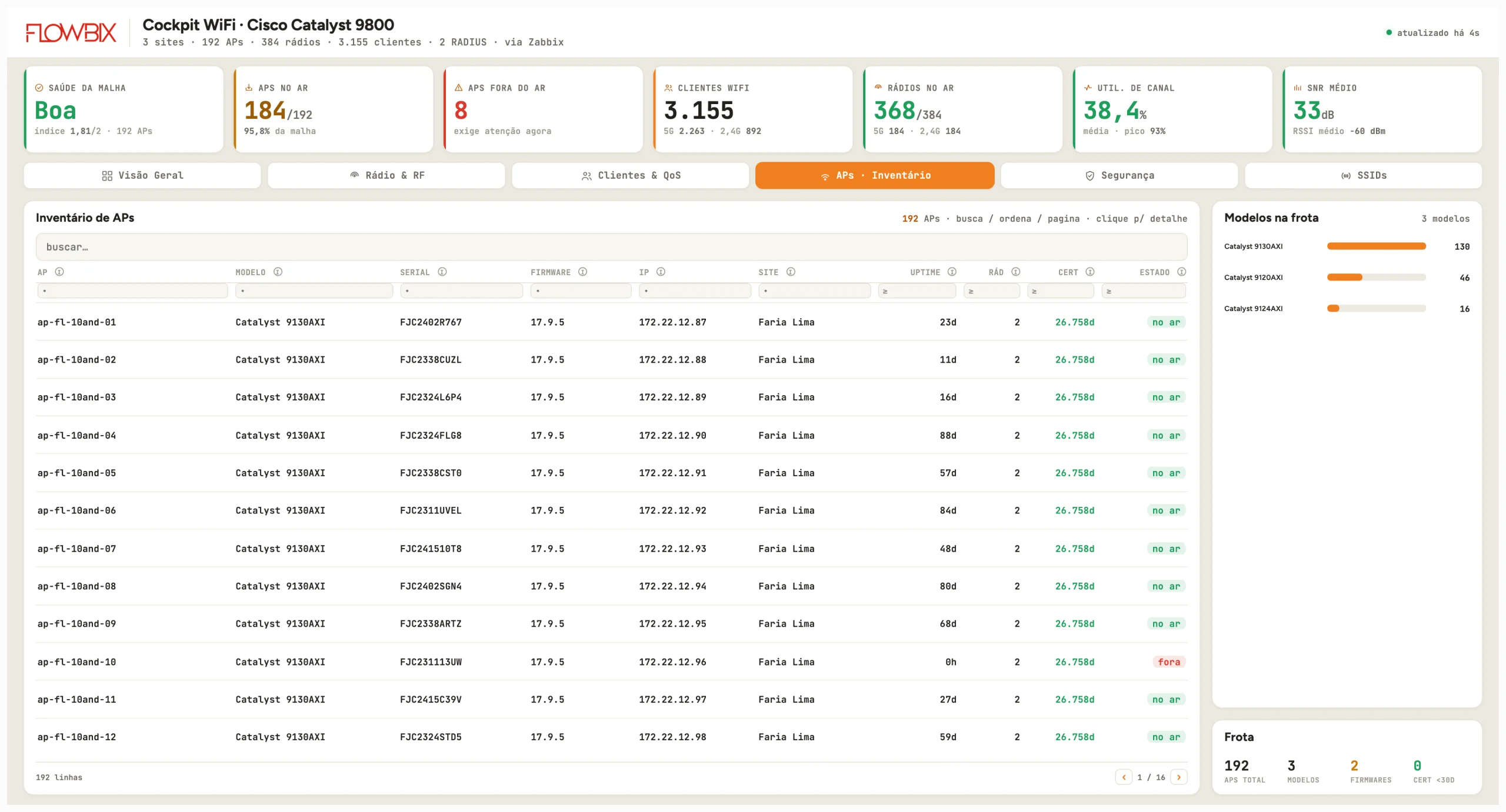Open the SSIDs tab
The width and height of the screenshot is (1506, 812).
1364,175
